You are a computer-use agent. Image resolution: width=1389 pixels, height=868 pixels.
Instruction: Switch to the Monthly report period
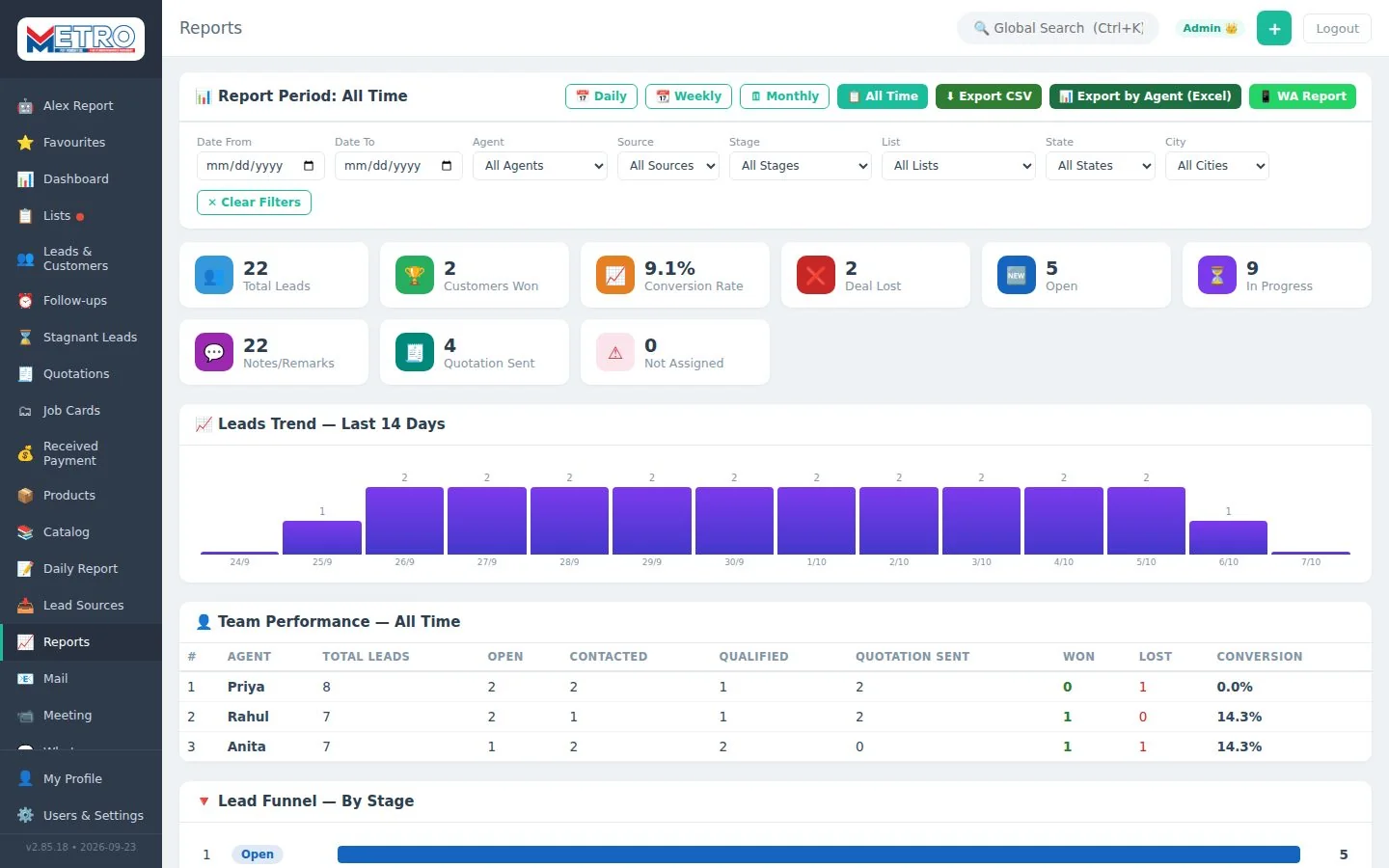coord(784,96)
